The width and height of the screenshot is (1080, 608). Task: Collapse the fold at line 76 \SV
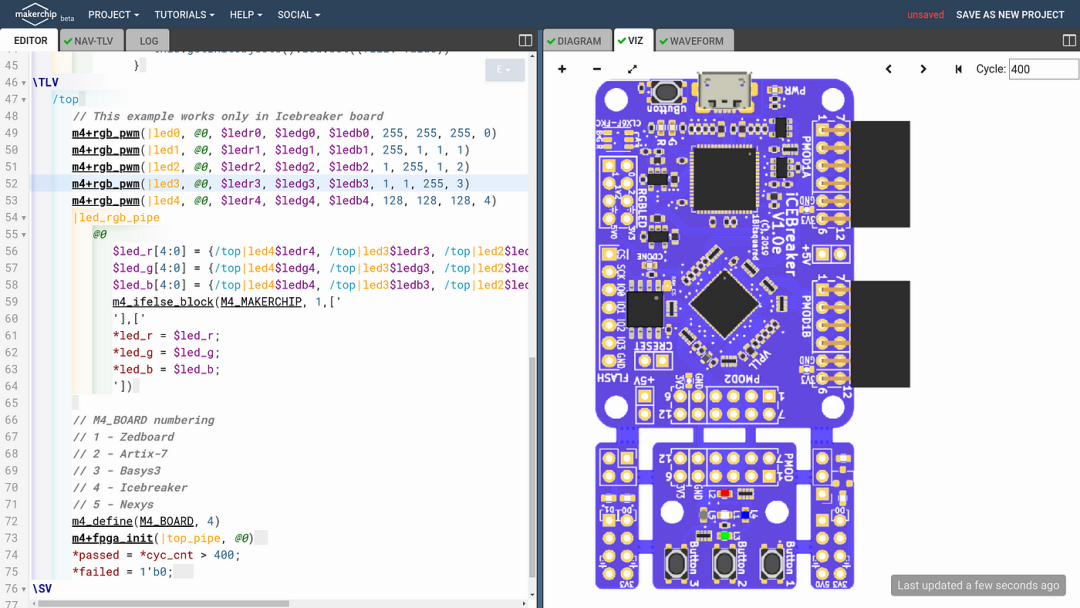(x=24, y=589)
